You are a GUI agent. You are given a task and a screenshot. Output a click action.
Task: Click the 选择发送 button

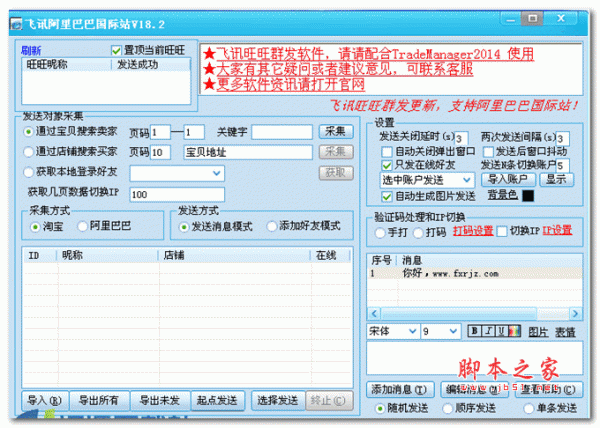click(278, 400)
